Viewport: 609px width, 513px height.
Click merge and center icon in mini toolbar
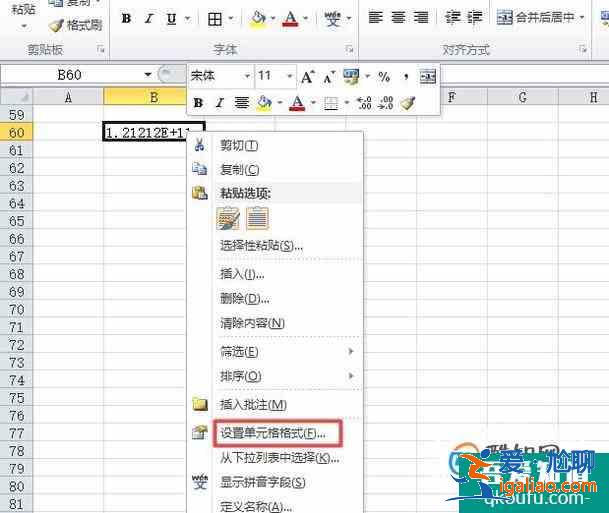pyautogui.click(x=428, y=77)
